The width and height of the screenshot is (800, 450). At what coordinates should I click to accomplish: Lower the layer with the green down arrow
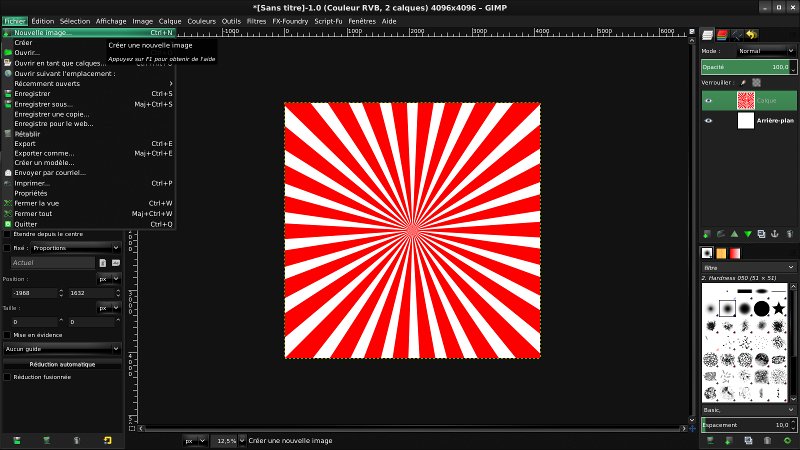(748, 234)
